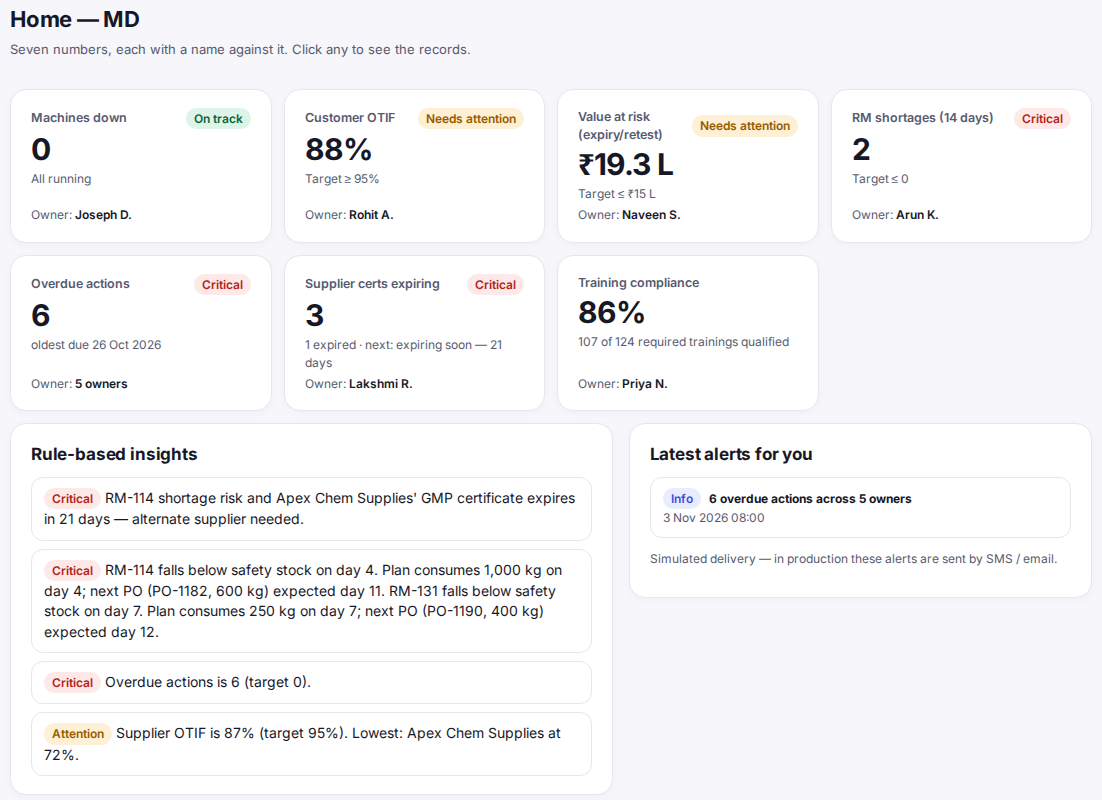
Task: Click "Owner: Arun K."
Action: [x=895, y=215]
